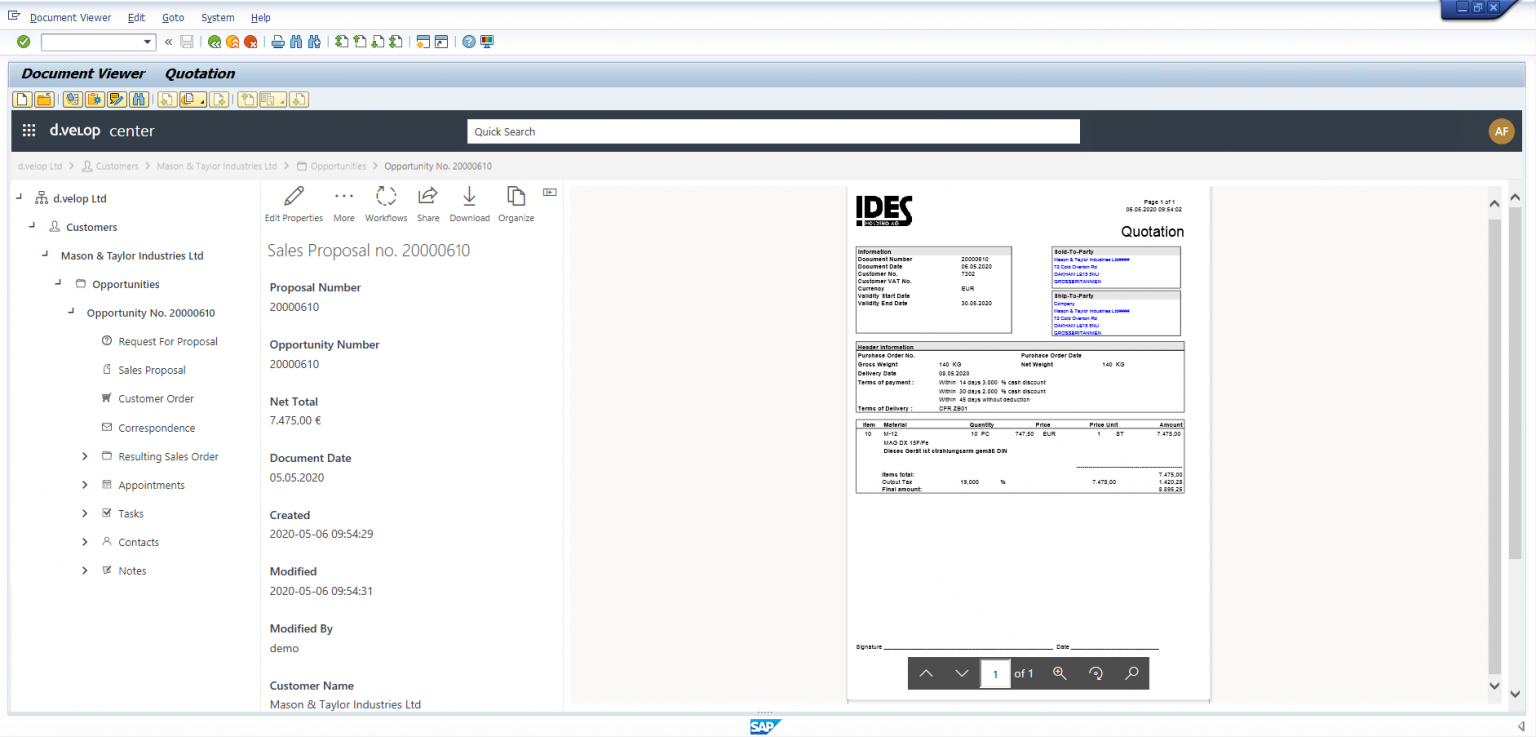This screenshot has height=737, width=1536.
Task: Select Sales Proposal in tree
Action: point(152,370)
